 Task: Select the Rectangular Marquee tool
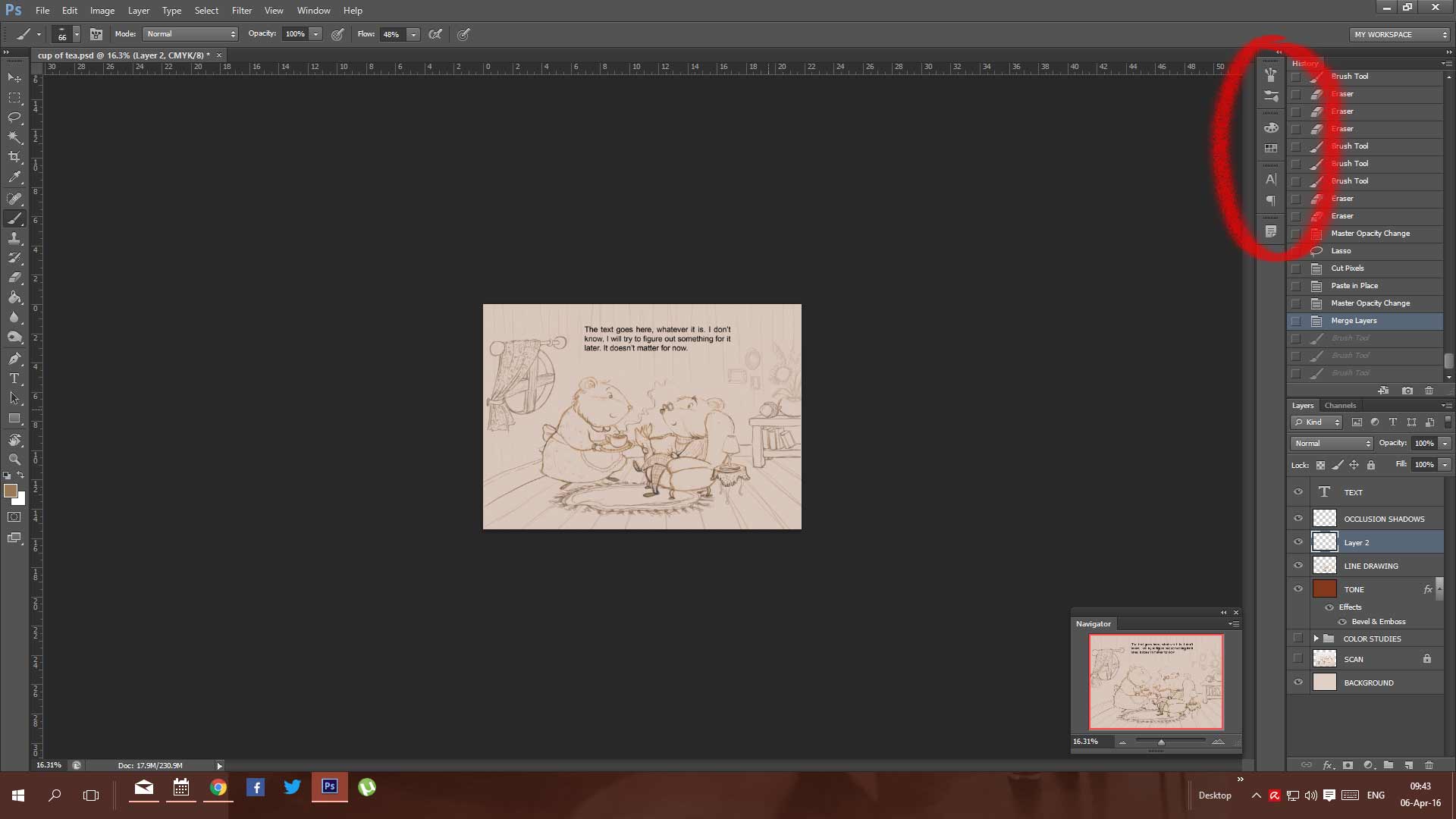[x=14, y=98]
